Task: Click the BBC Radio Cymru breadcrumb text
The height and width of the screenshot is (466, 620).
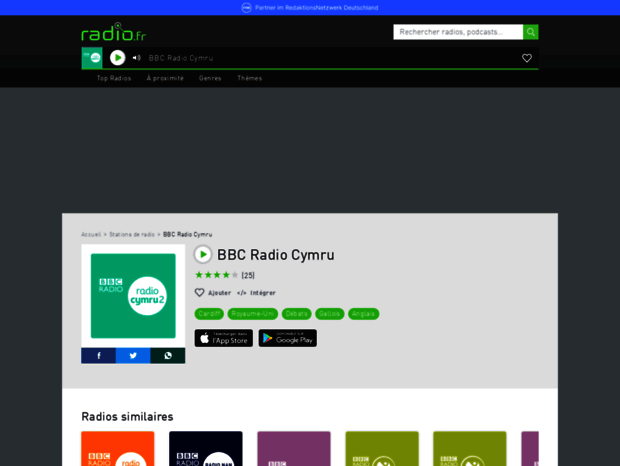Action: [187, 234]
